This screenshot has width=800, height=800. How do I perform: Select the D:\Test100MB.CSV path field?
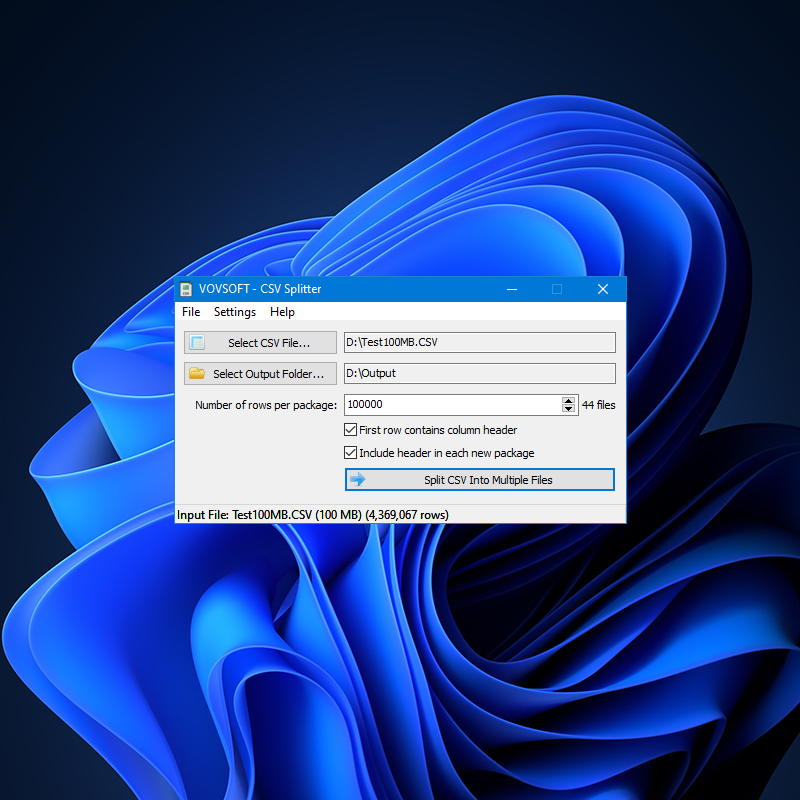click(479, 342)
